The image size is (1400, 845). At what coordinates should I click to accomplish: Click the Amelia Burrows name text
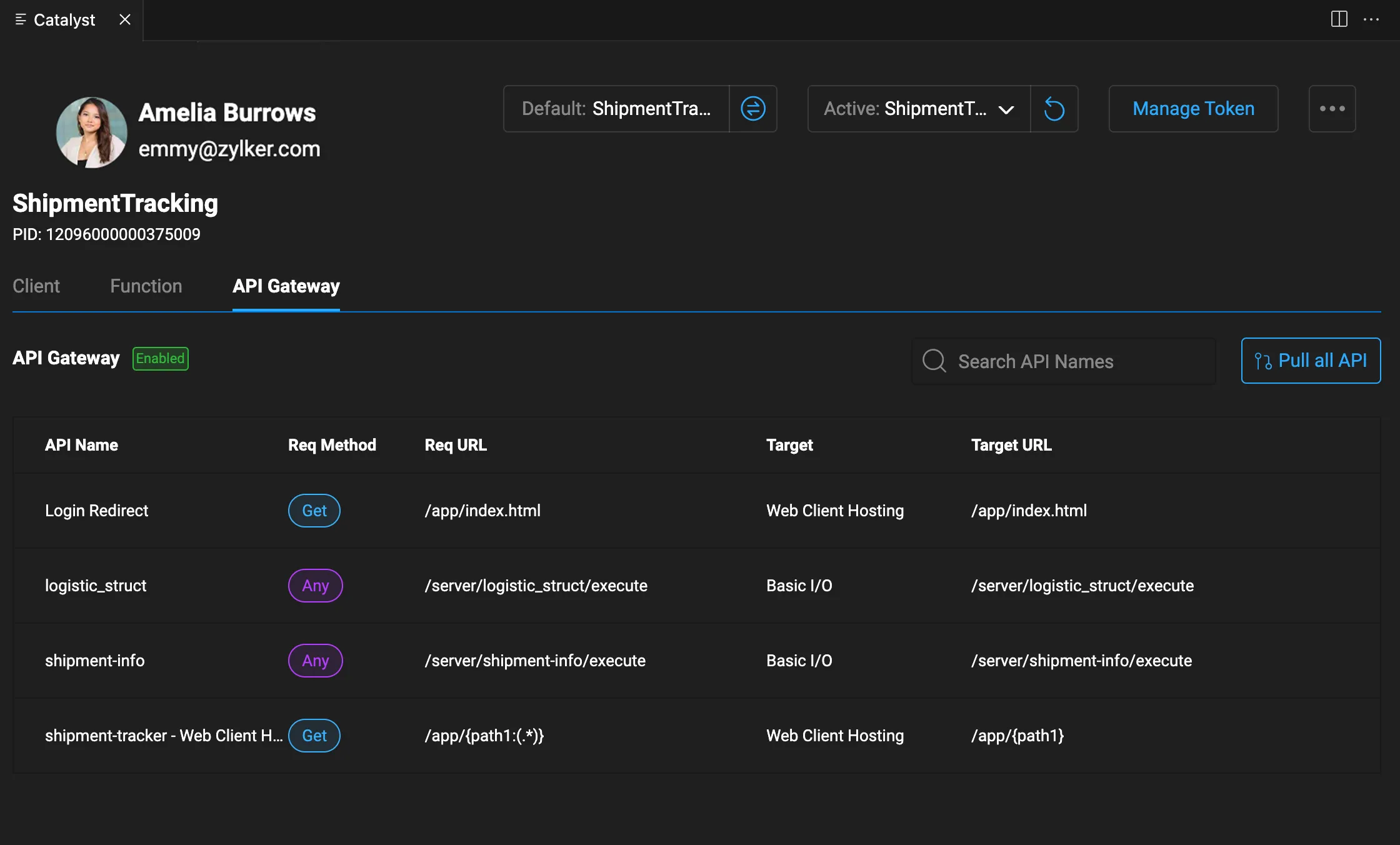(x=227, y=112)
